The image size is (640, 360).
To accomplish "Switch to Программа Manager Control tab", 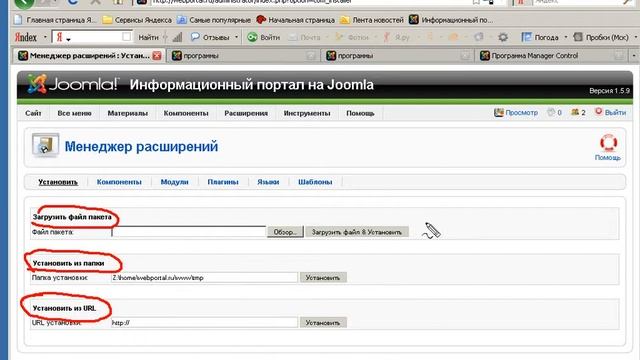I will 552,56.
